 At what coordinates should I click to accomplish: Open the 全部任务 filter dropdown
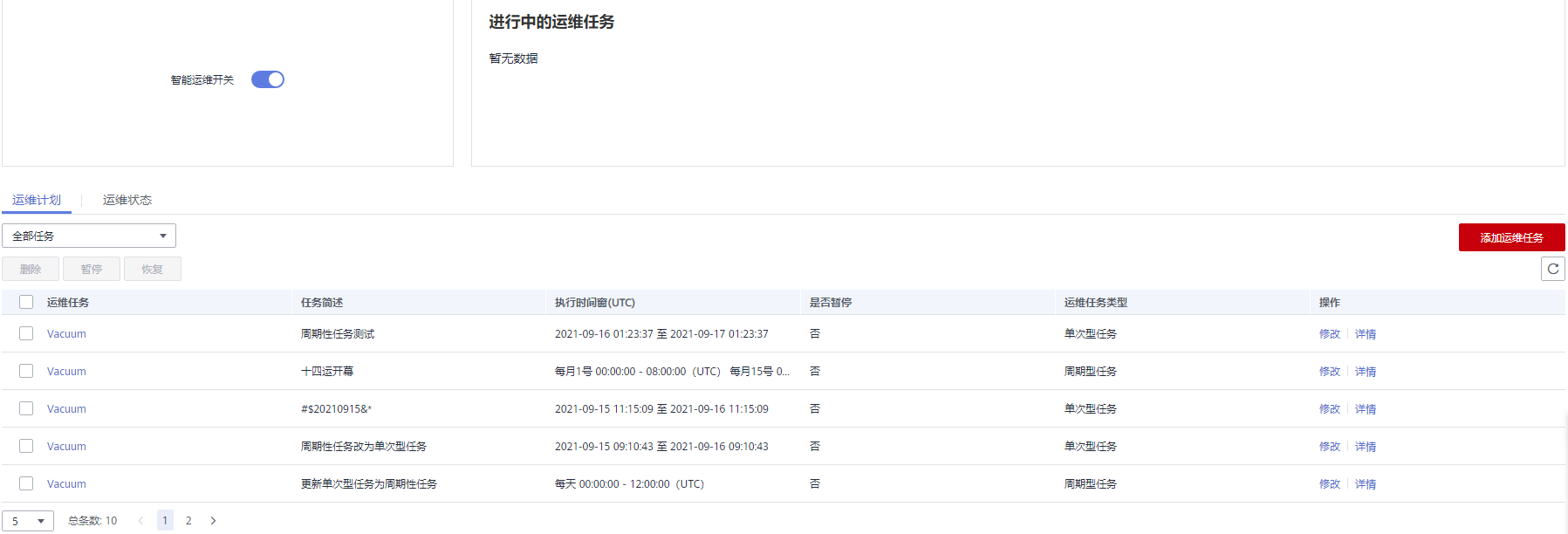89,236
